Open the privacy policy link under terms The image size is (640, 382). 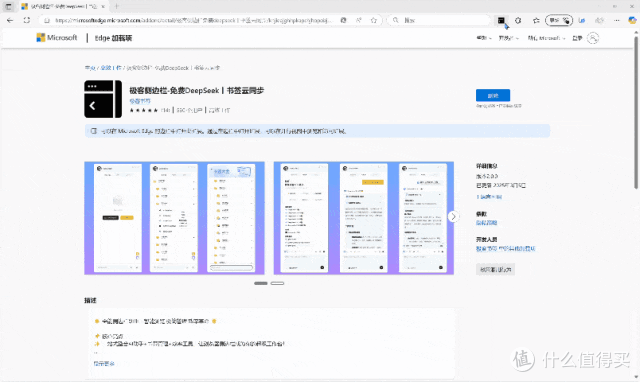click(x=486, y=223)
